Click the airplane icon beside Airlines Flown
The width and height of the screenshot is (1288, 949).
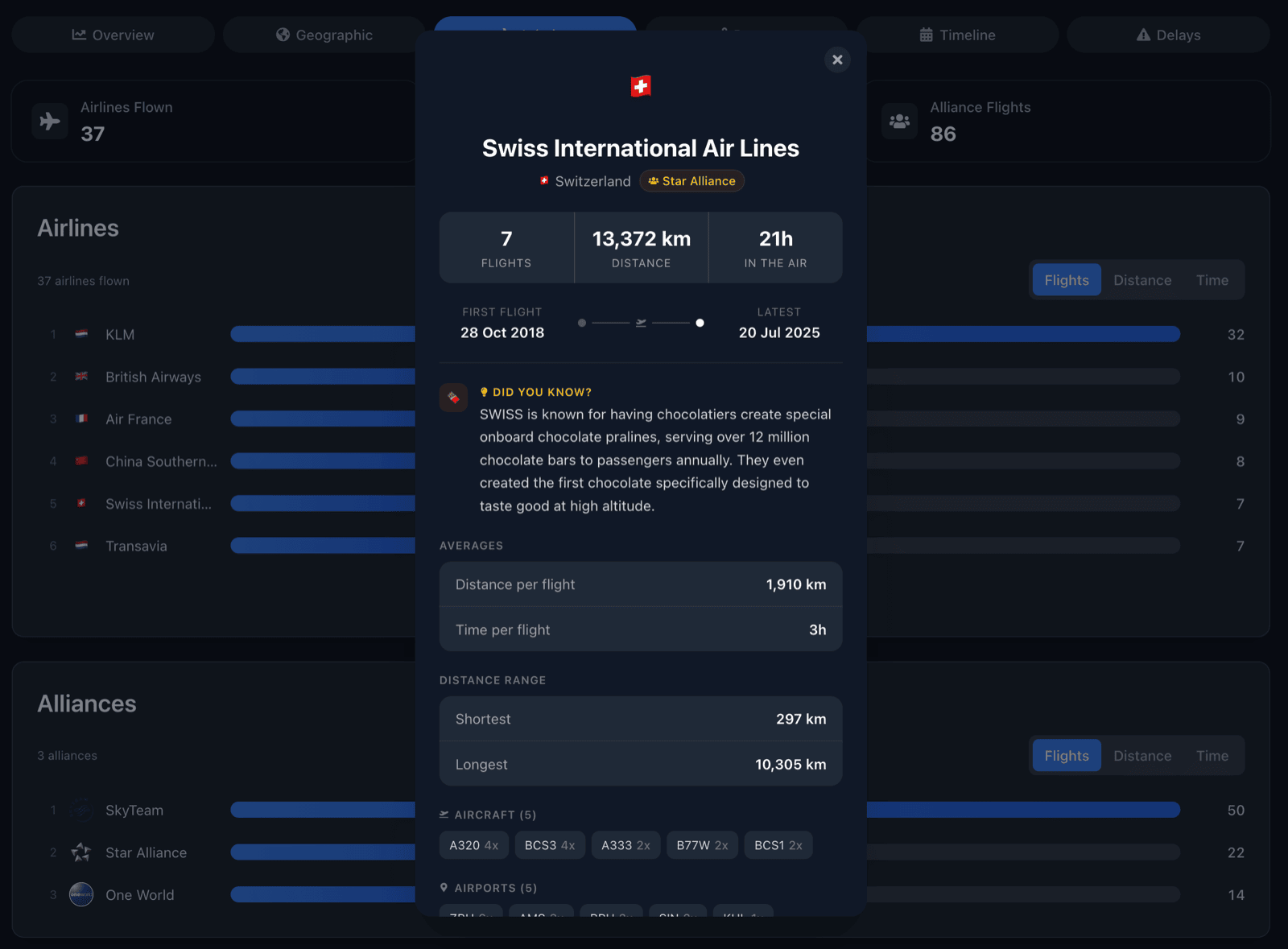[x=50, y=121]
